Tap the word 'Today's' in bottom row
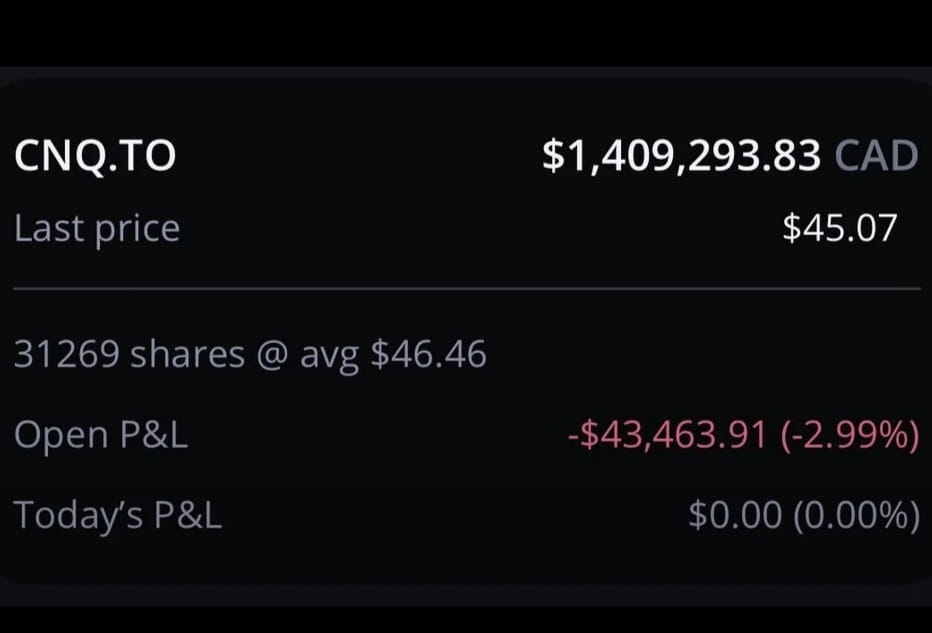The image size is (932, 633). coord(78,515)
